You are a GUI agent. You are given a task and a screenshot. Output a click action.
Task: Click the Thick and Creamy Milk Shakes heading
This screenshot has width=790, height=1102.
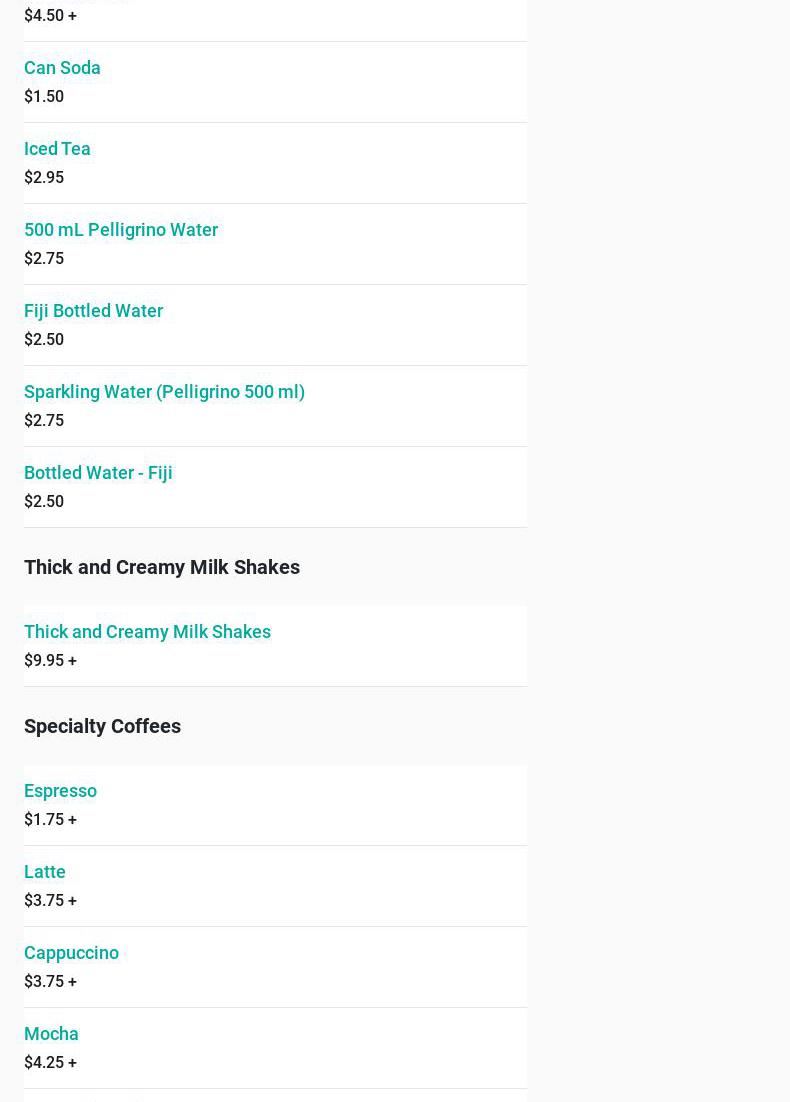coord(162,567)
